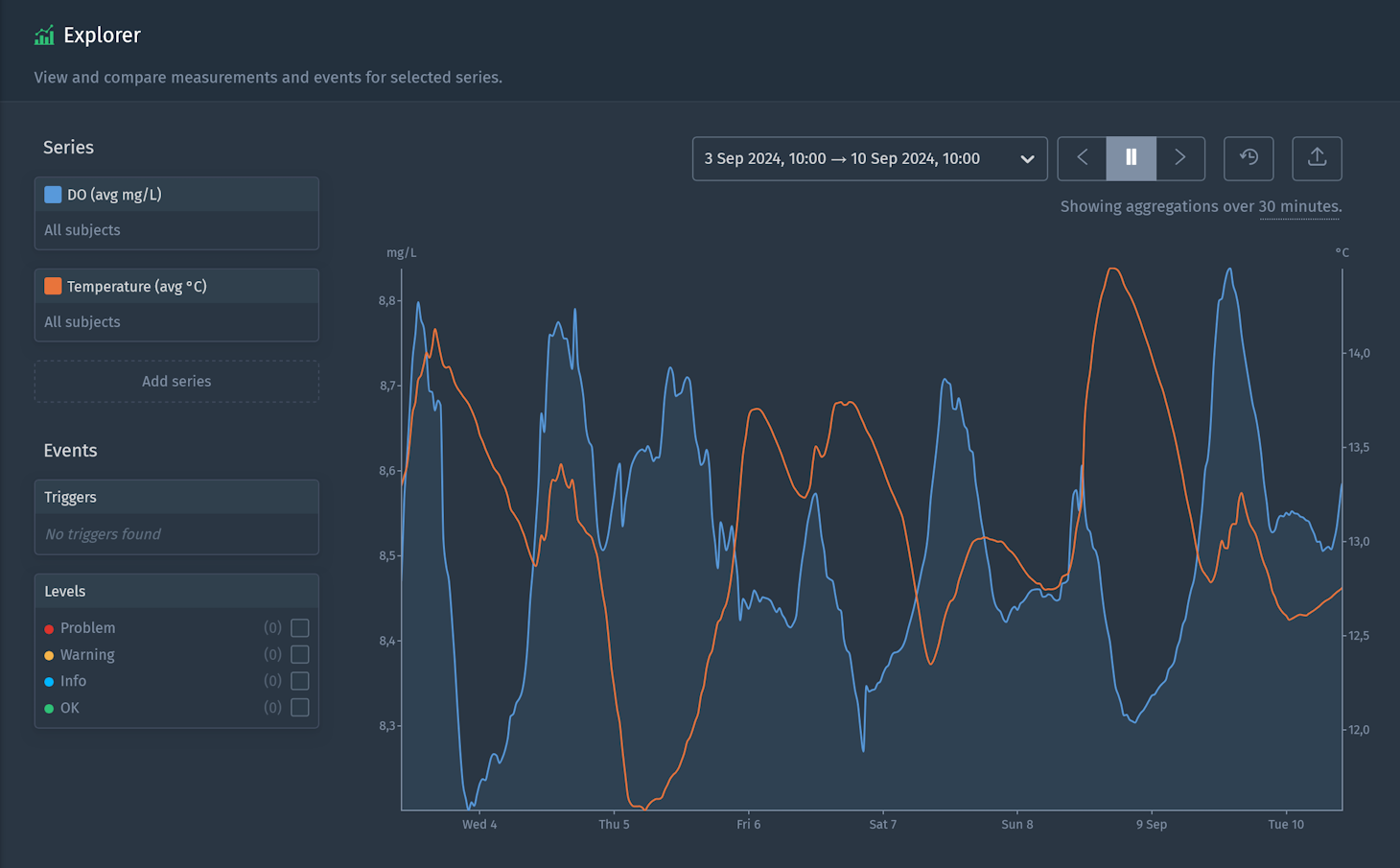The width and height of the screenshot is (1400, 868).
Task: Click the Explorer chart logo icon
Action: [44, 35]
